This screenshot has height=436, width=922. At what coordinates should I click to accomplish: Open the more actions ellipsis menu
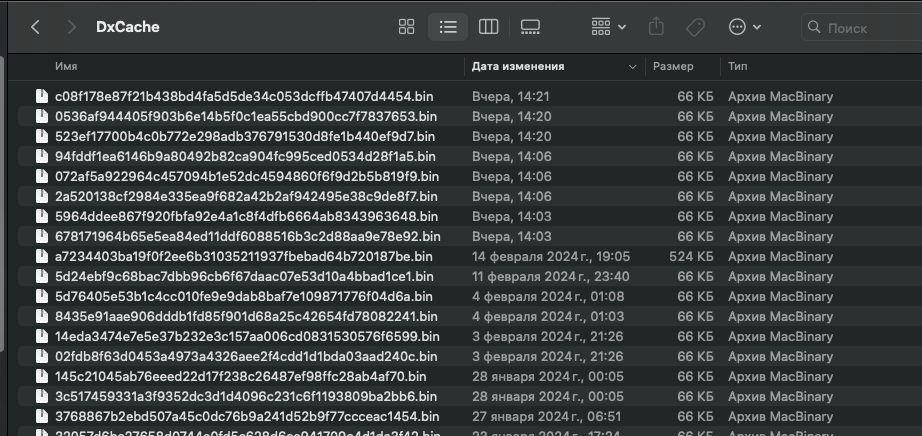(745, 27)
